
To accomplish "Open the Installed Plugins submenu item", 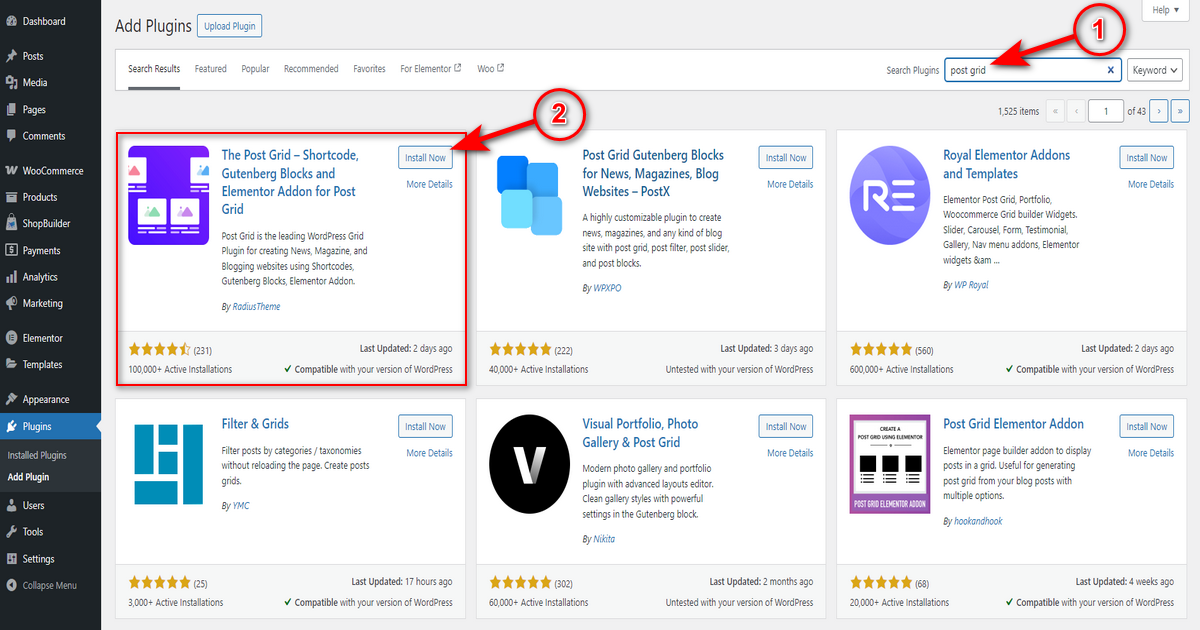I will click(x=37, y=455).
